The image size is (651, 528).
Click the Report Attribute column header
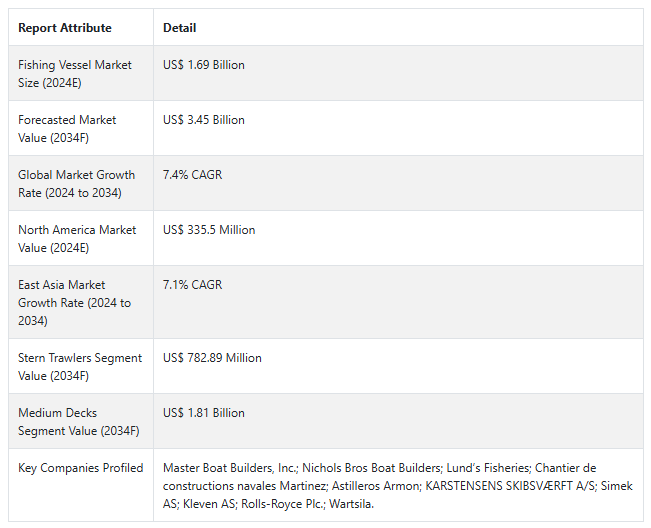(x=65, y=28)
